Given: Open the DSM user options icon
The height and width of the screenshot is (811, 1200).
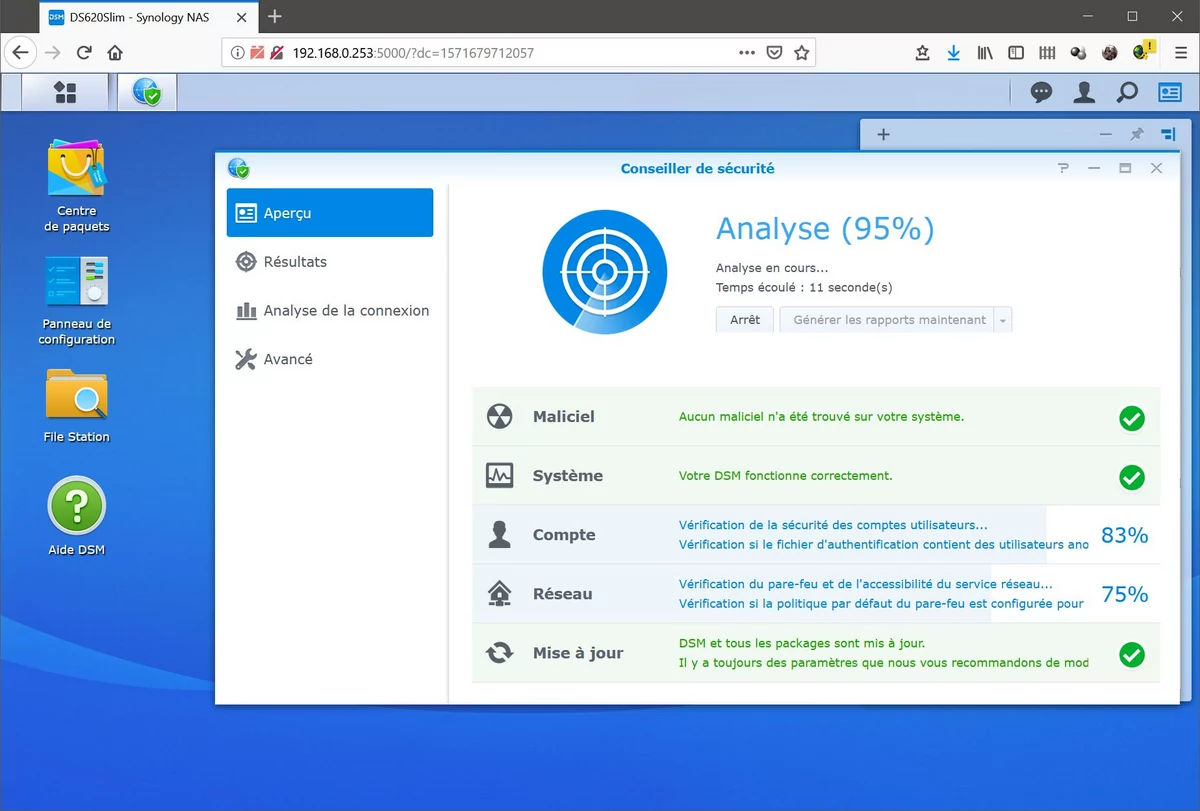Looking at the screenshot, I should (x=1084, y=93).
